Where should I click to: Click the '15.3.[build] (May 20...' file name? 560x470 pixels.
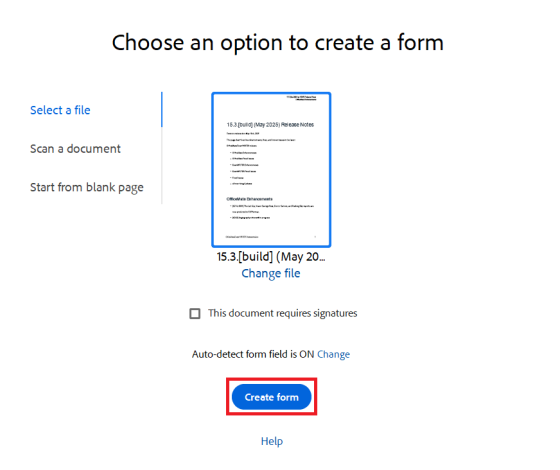(271, 257)
